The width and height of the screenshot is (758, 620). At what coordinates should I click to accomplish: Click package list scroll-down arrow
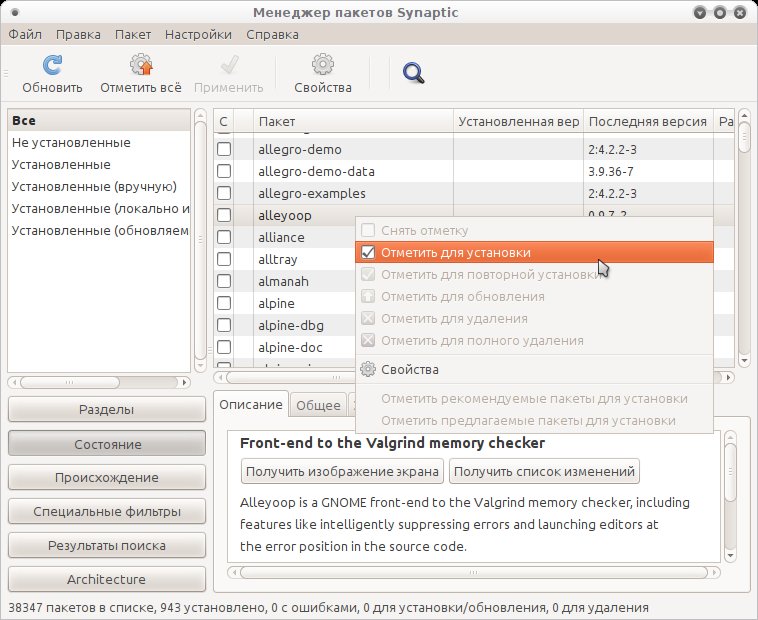[x=744, y=360]
